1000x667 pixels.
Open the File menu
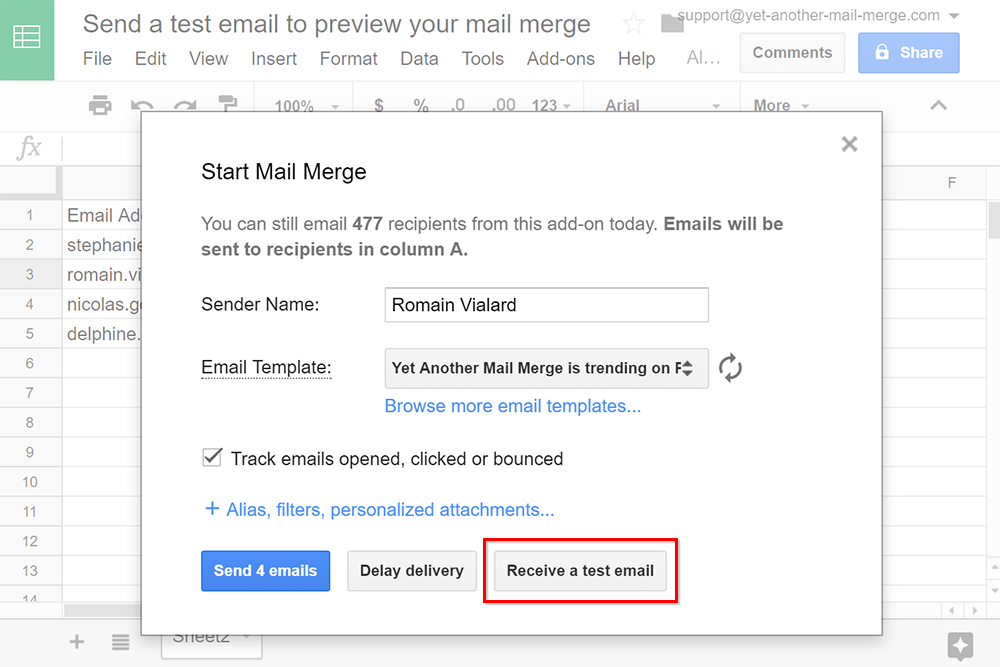97,59
